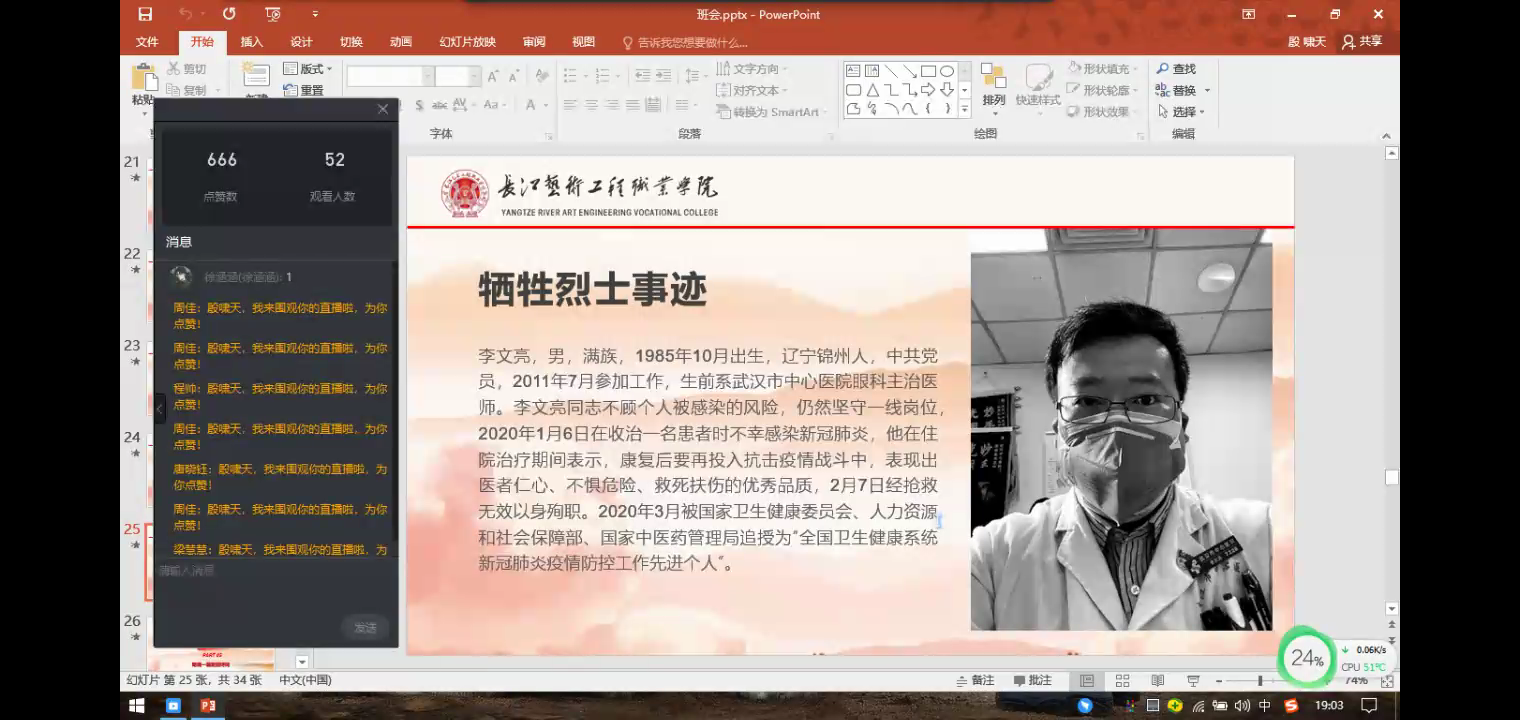Click 重置 (Reset) slide button

coord(304,90)
